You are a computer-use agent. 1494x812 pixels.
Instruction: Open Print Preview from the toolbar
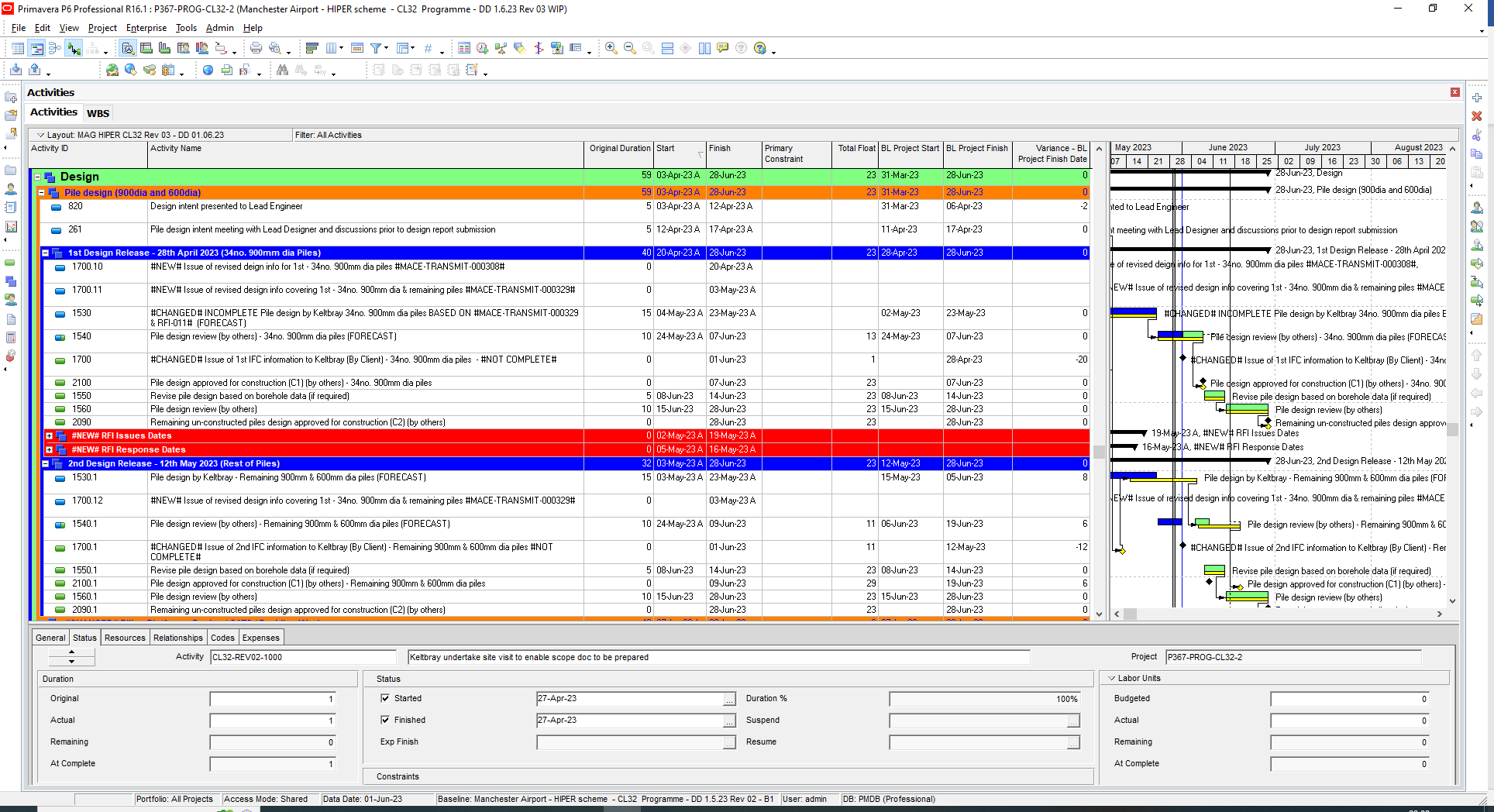click(x=274, y=48)
